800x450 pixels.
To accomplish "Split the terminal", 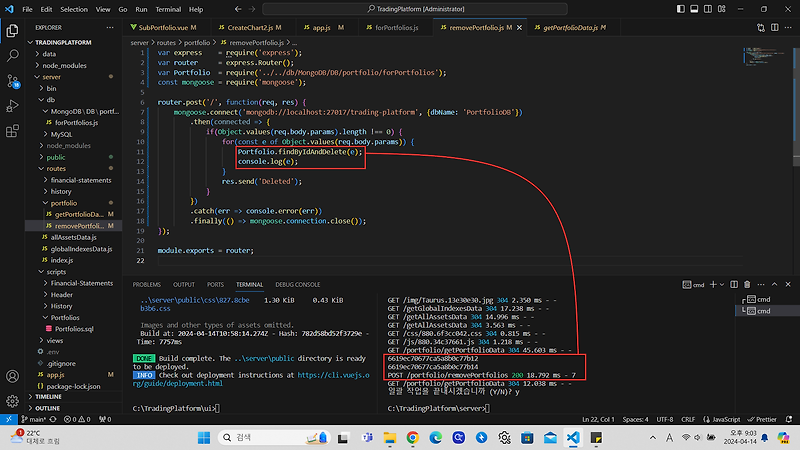I will tap(734, 285).
